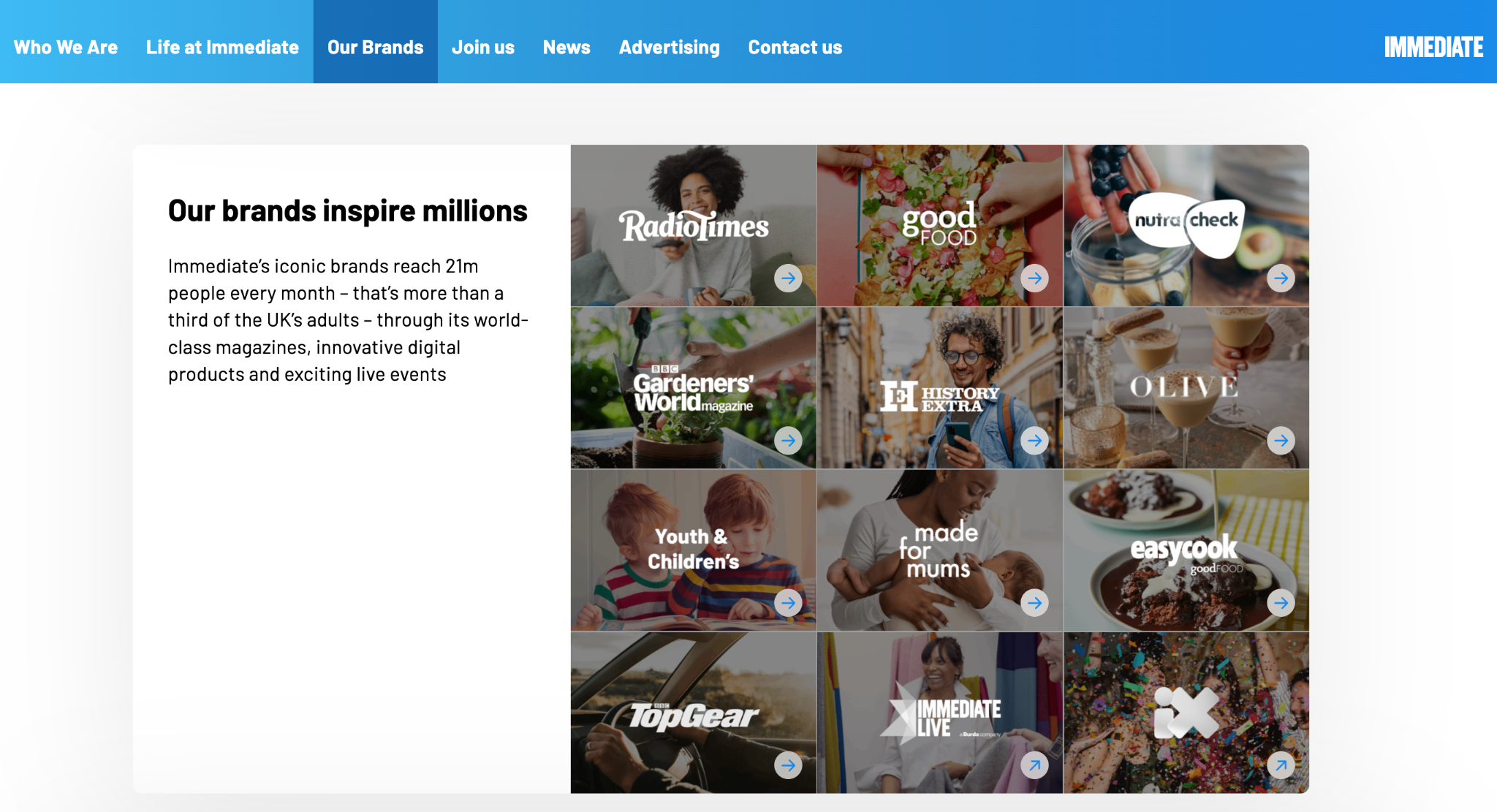This screenshot has height=812, width=1497.
Task: Go to Life at Immediate page
Action: [x=222, y=48]
